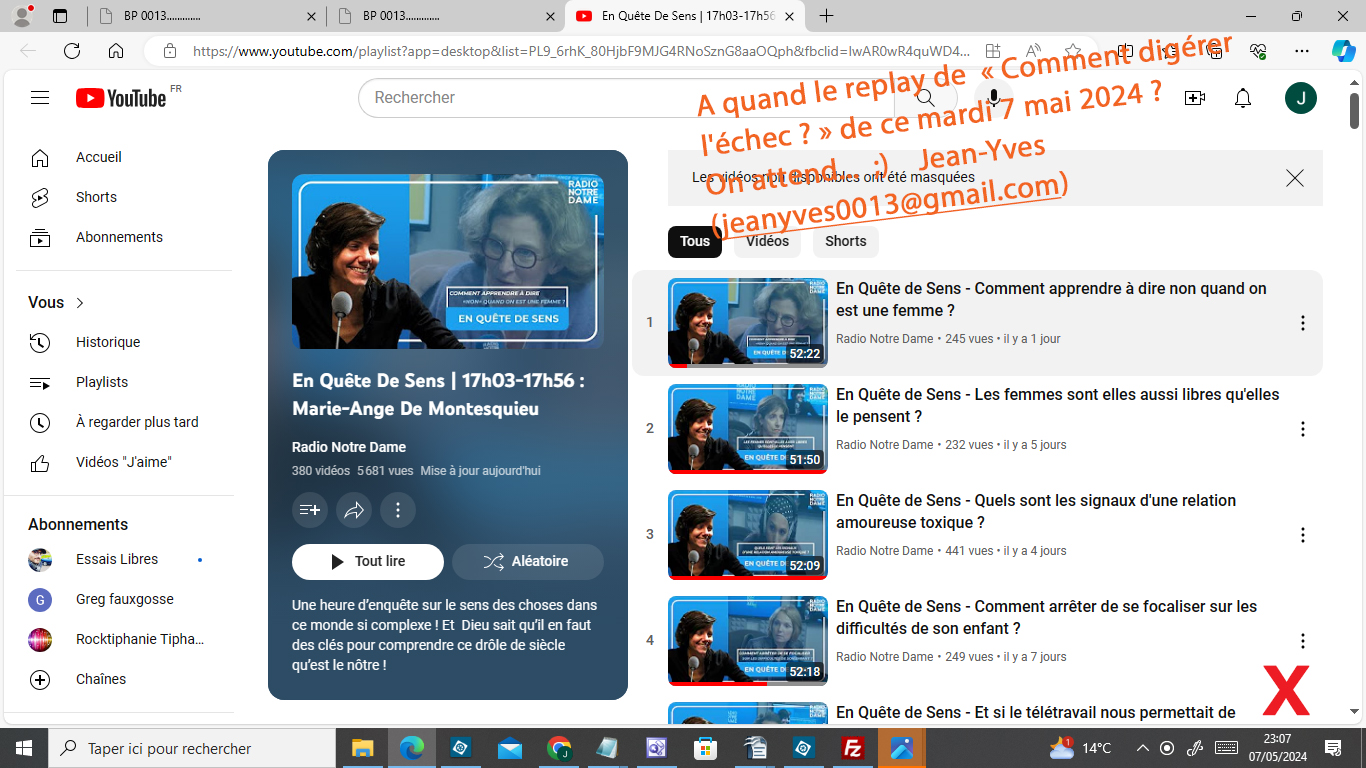Open video title signaux d'une relation amoureuse toxique

pos(1036,511)
